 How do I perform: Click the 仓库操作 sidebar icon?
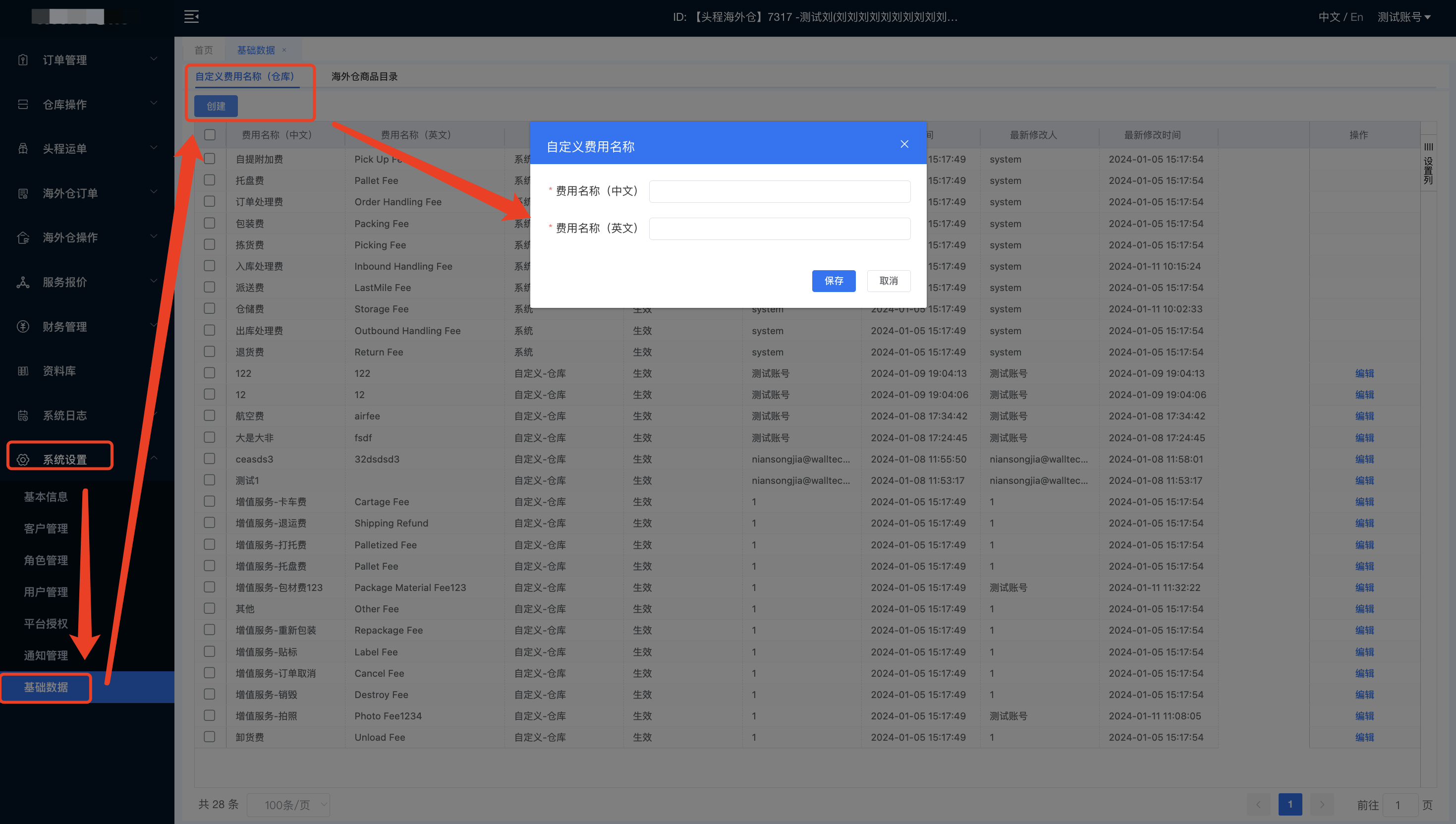[x=23, y=104]
